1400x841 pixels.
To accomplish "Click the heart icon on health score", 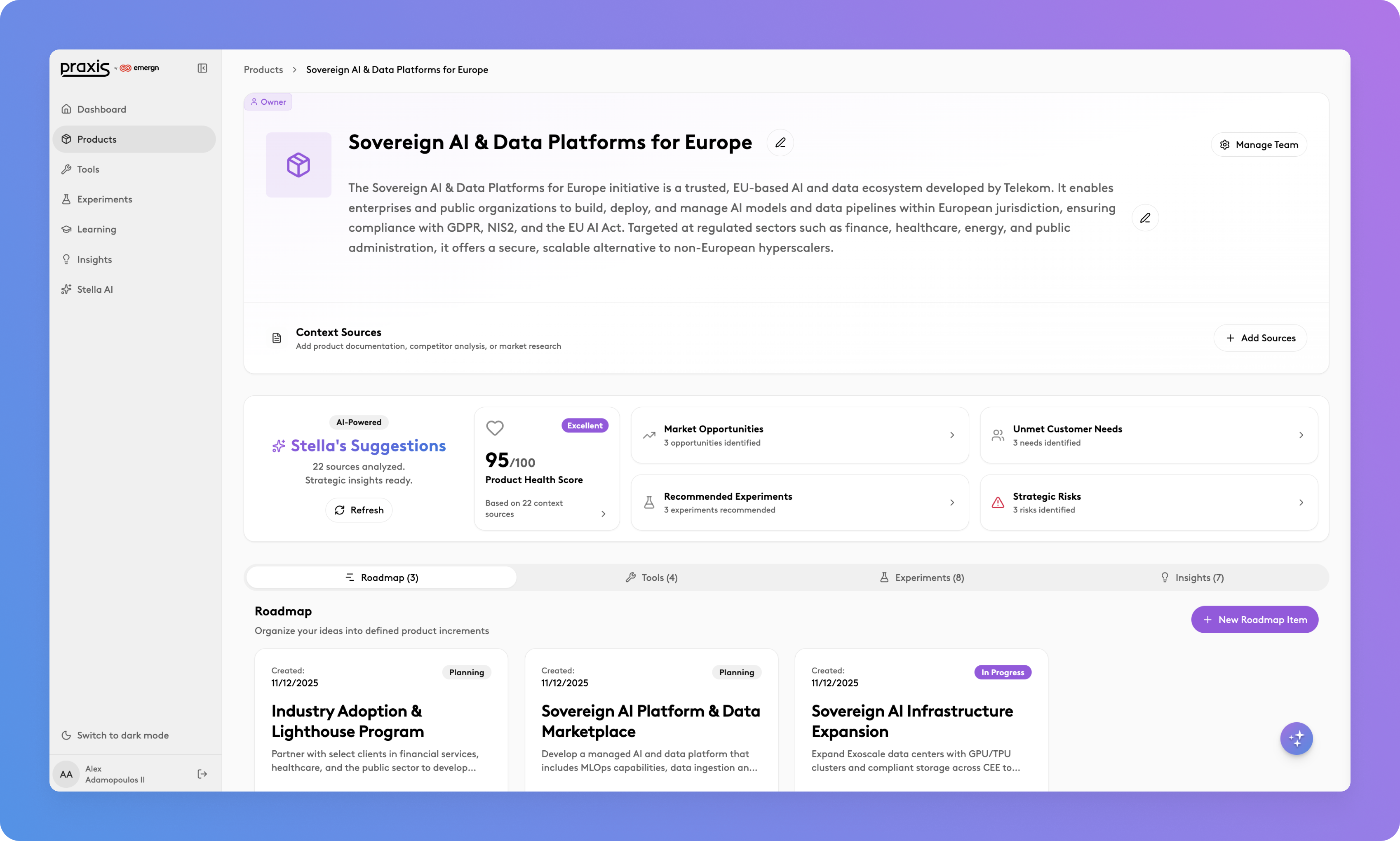I will [495, 428].
